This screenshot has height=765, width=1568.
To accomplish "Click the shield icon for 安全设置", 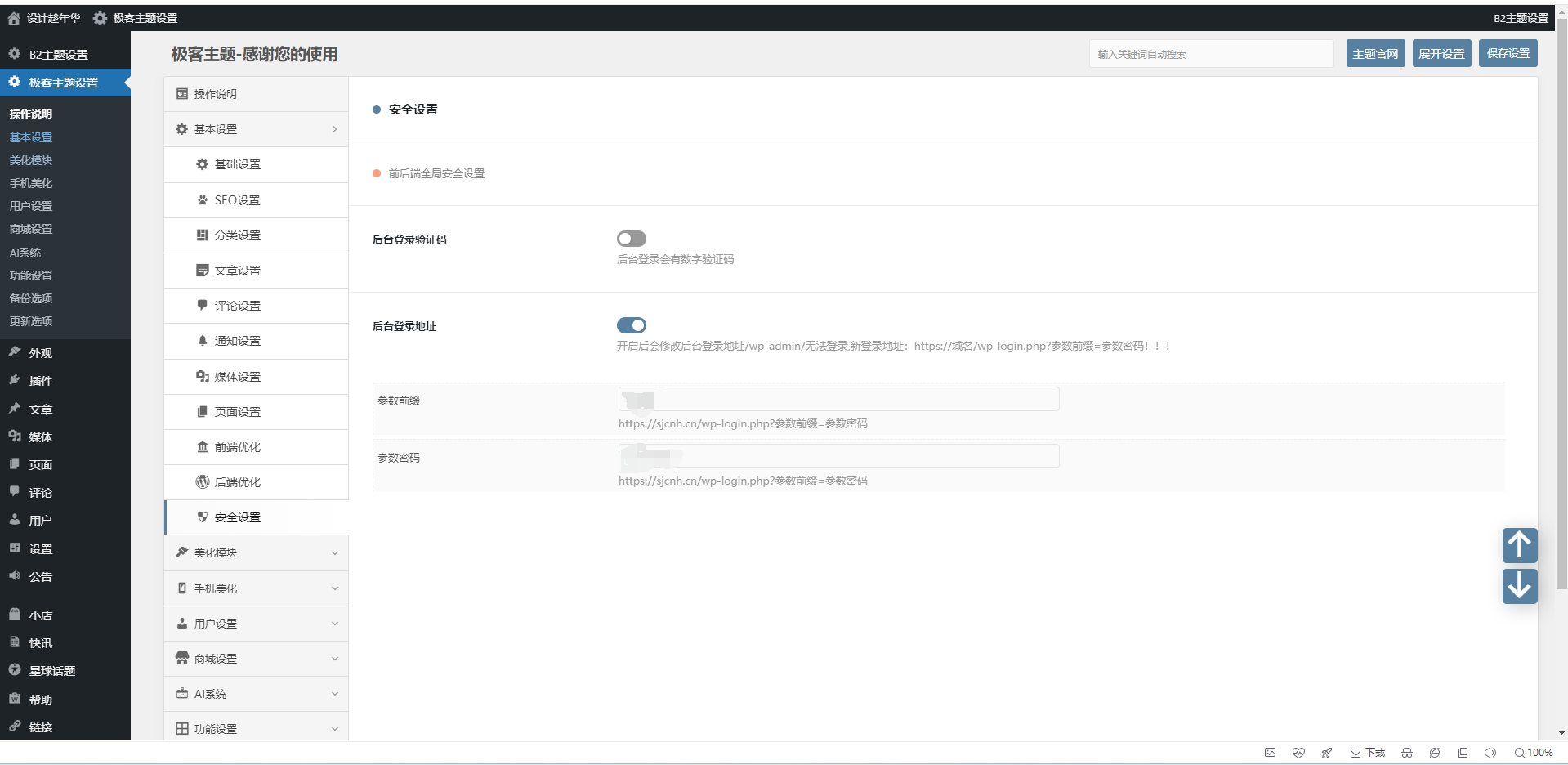I will pyautogui.click(x=203, y=517).
